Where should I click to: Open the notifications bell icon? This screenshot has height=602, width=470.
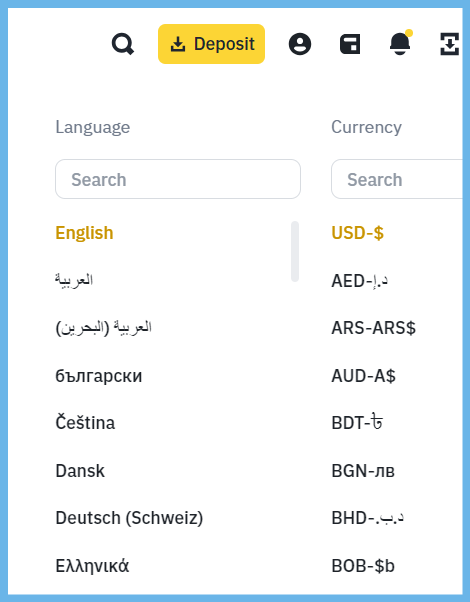400,43
